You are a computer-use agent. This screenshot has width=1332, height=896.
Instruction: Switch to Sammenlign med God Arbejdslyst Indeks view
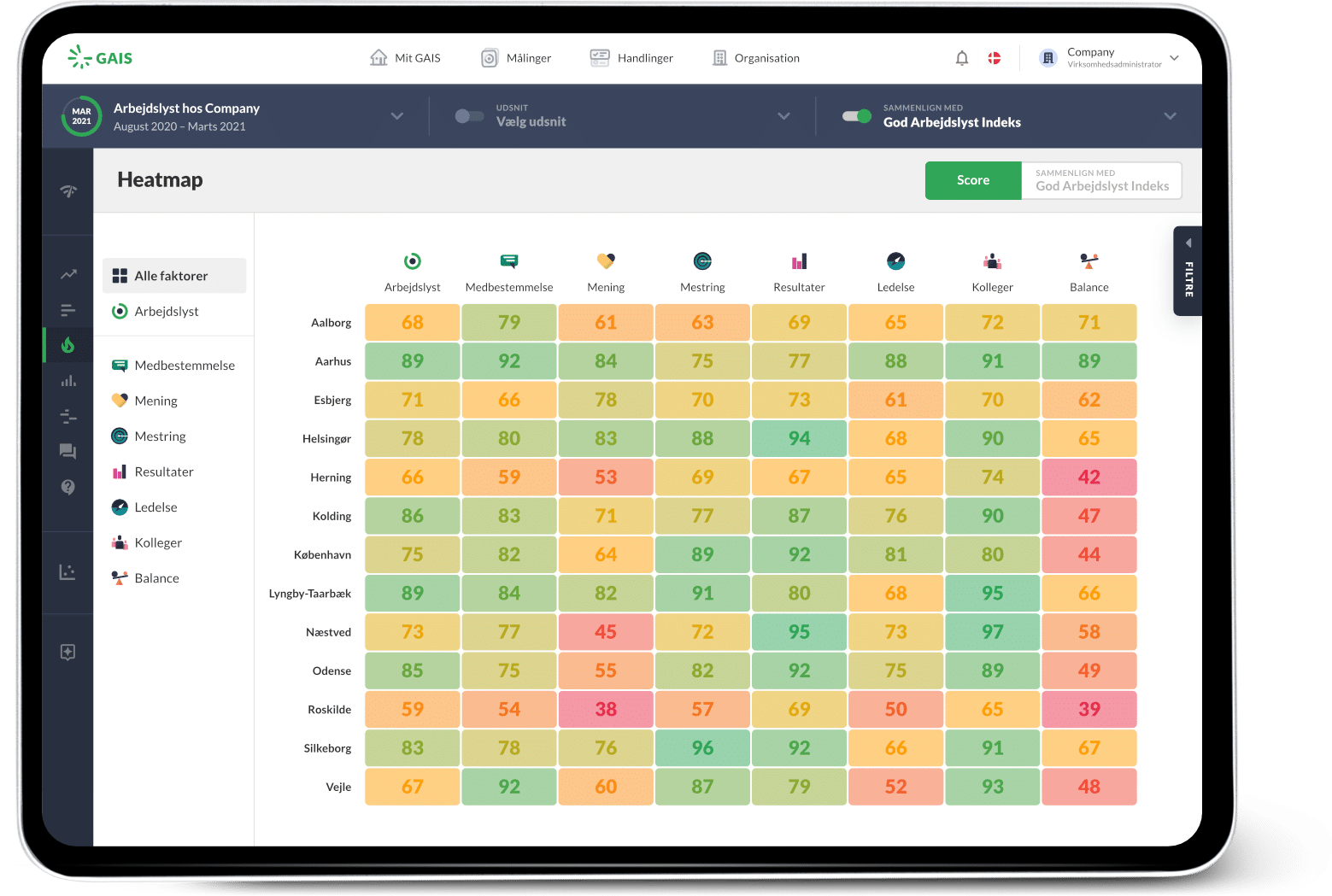1101,180
